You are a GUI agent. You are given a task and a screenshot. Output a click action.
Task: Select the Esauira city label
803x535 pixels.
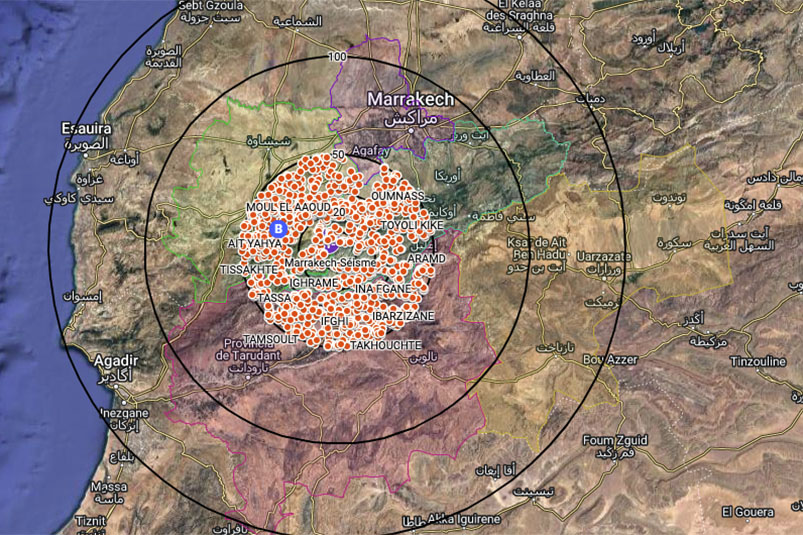[87, 129]
